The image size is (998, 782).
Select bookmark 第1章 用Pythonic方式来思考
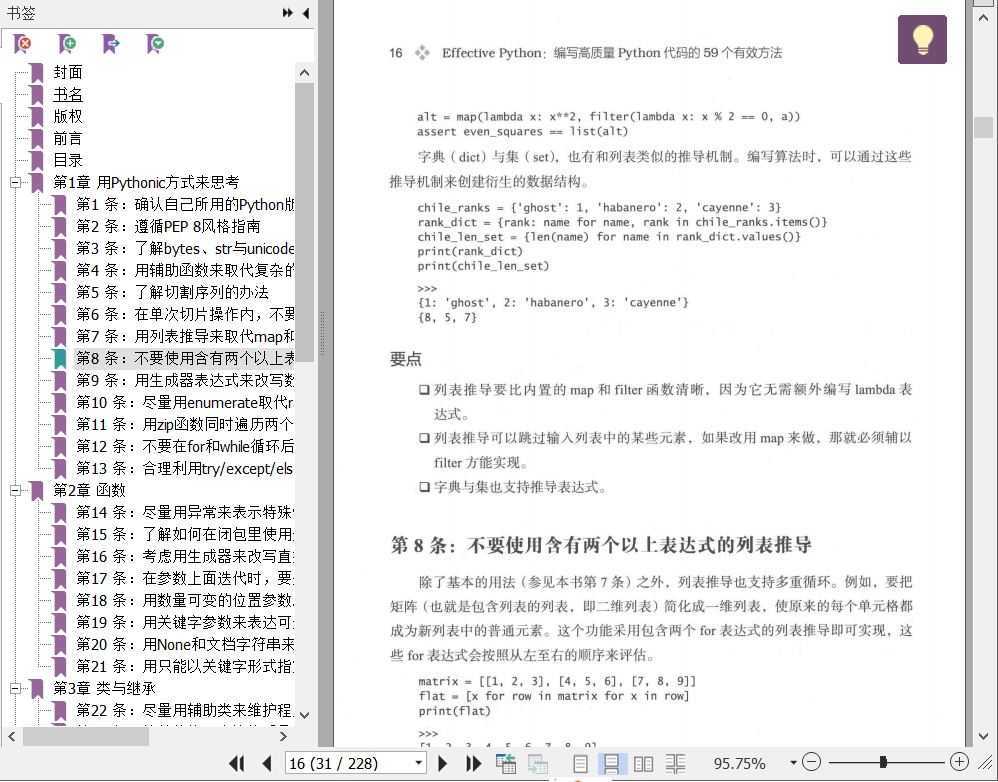pyautogui.click(x=146, y=183)
